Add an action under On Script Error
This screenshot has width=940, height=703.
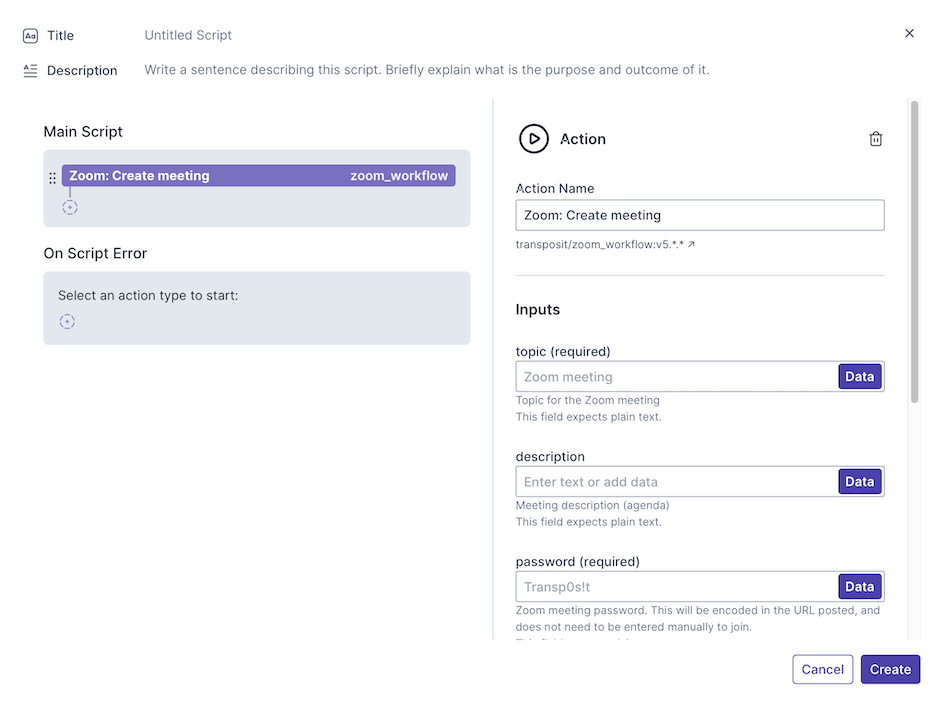(x=67, y=321)
